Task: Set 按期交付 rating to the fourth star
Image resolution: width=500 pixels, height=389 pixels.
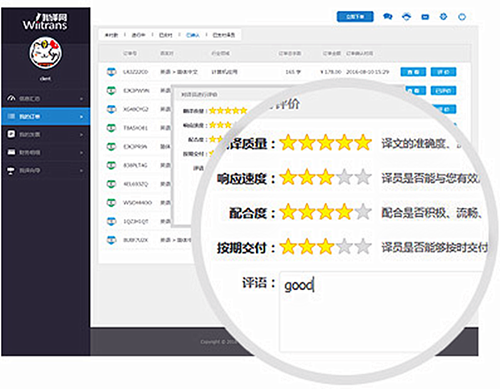Action: coord(344,247)
